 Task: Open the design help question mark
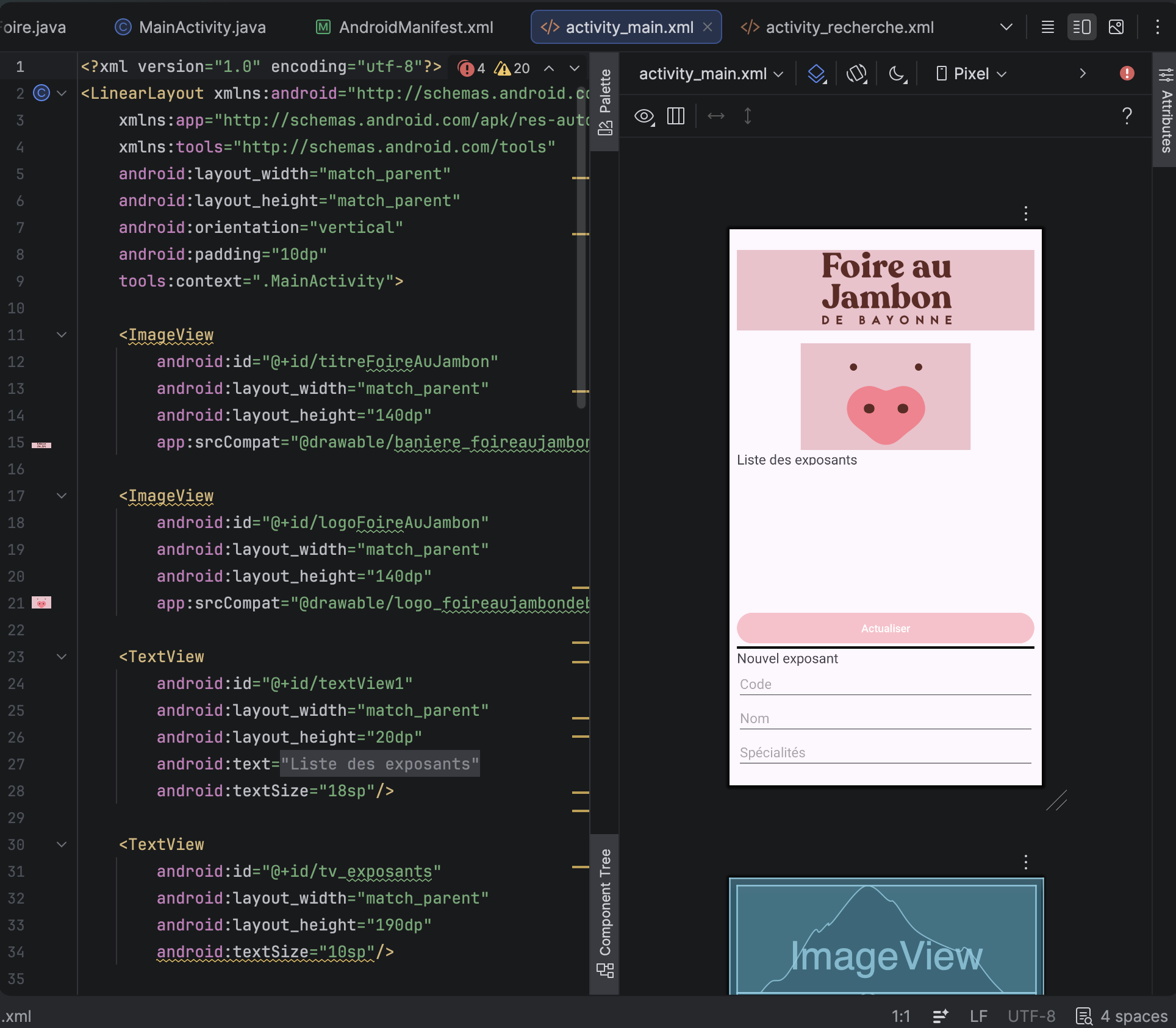1127,115
